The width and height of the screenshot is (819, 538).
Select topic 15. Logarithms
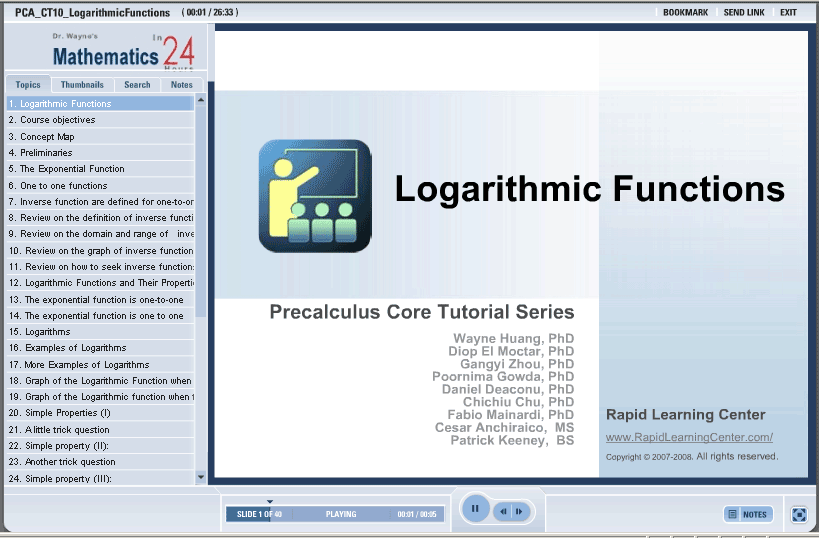coord(100,332)
